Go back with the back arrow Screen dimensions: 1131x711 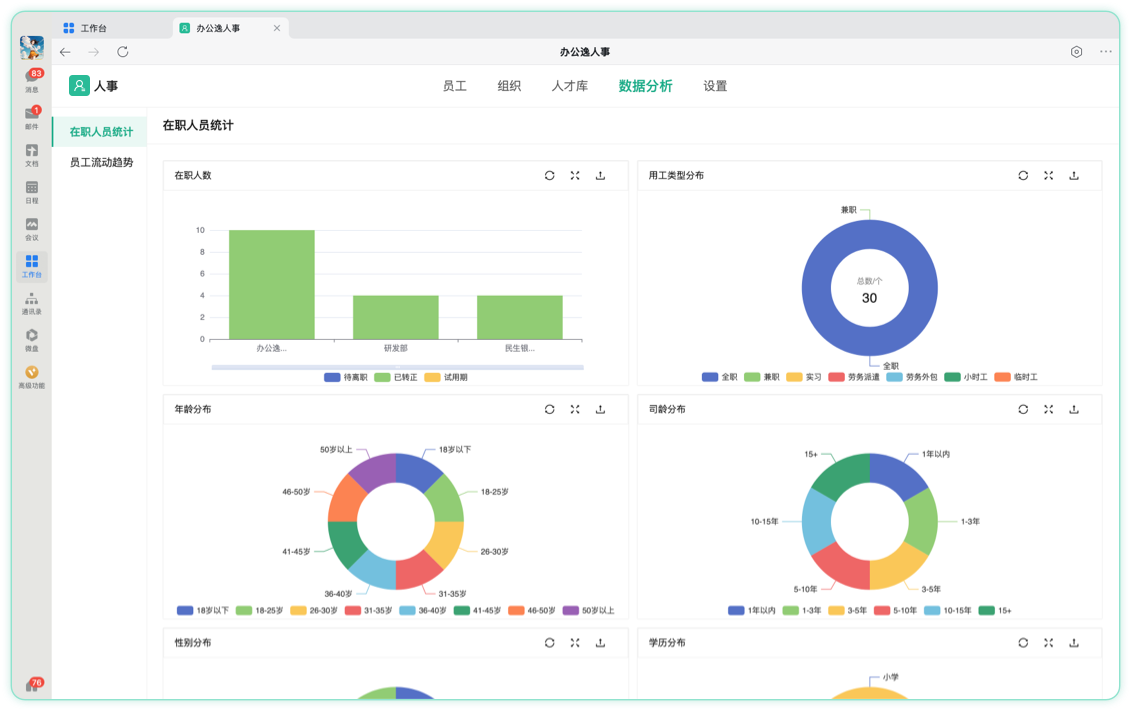66,52
